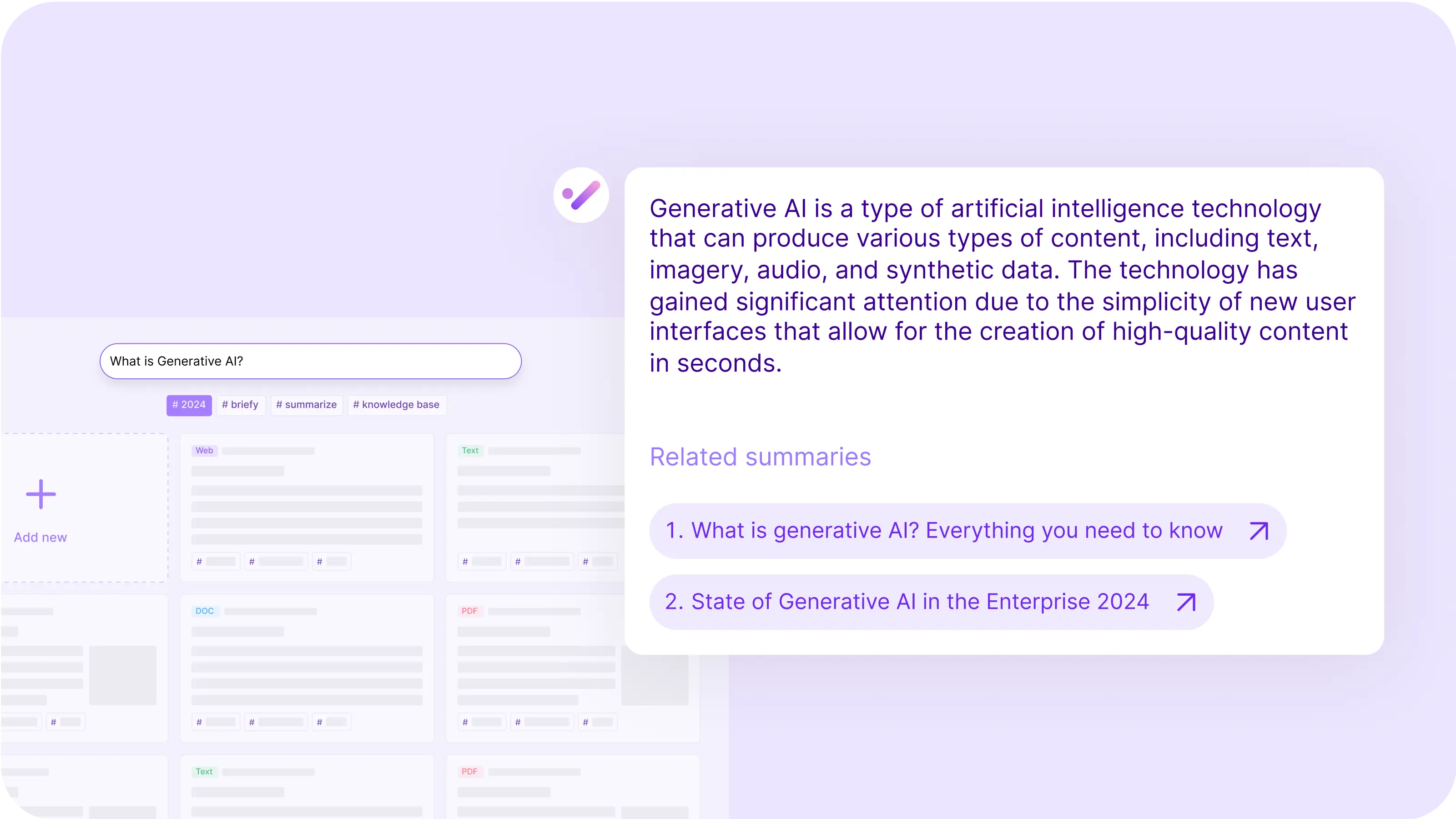The image size is (1456, 819).
Task: Toggle the # briefy tag filter
Action: 240,405
